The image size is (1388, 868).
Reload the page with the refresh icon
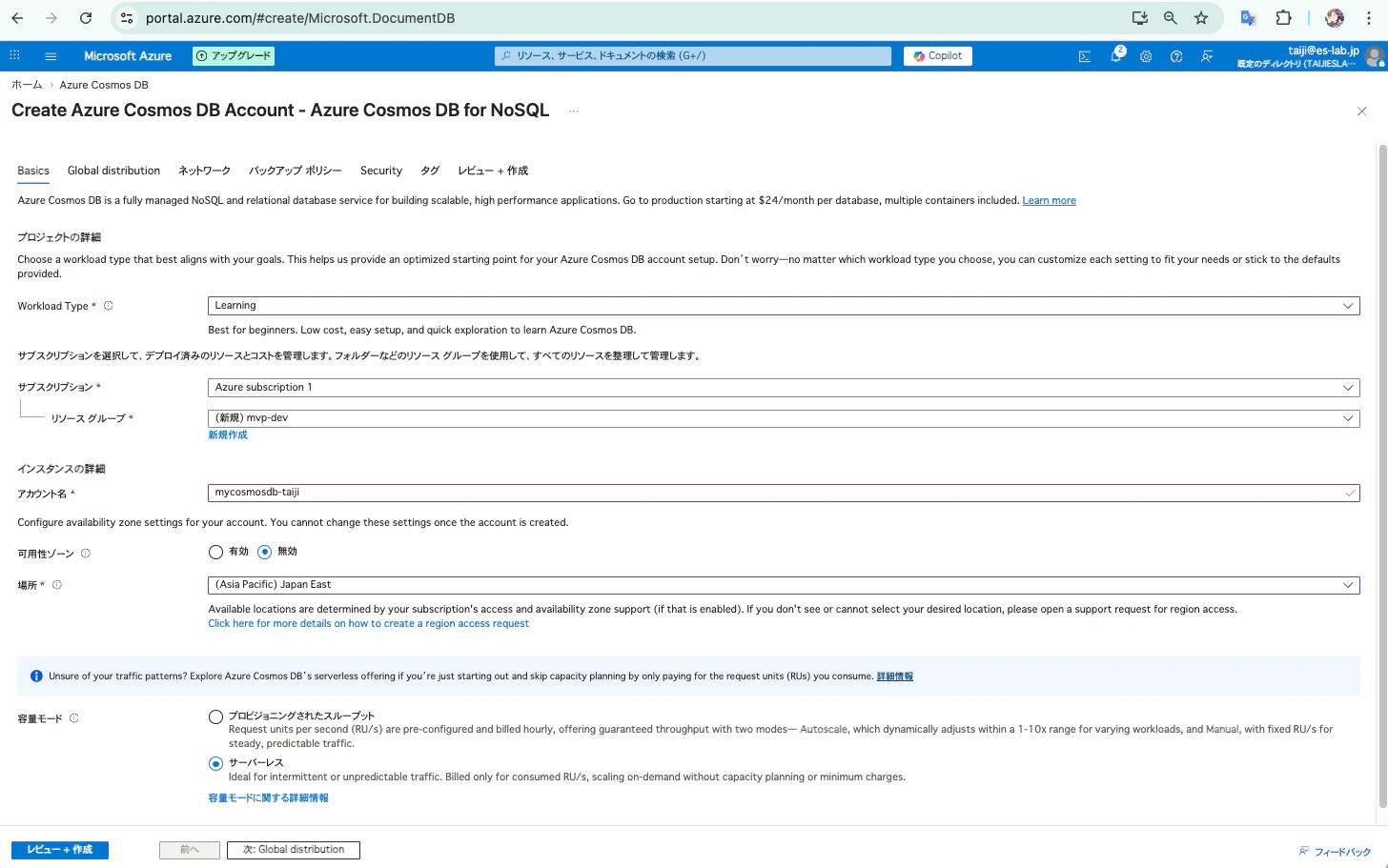click(86, 18)
